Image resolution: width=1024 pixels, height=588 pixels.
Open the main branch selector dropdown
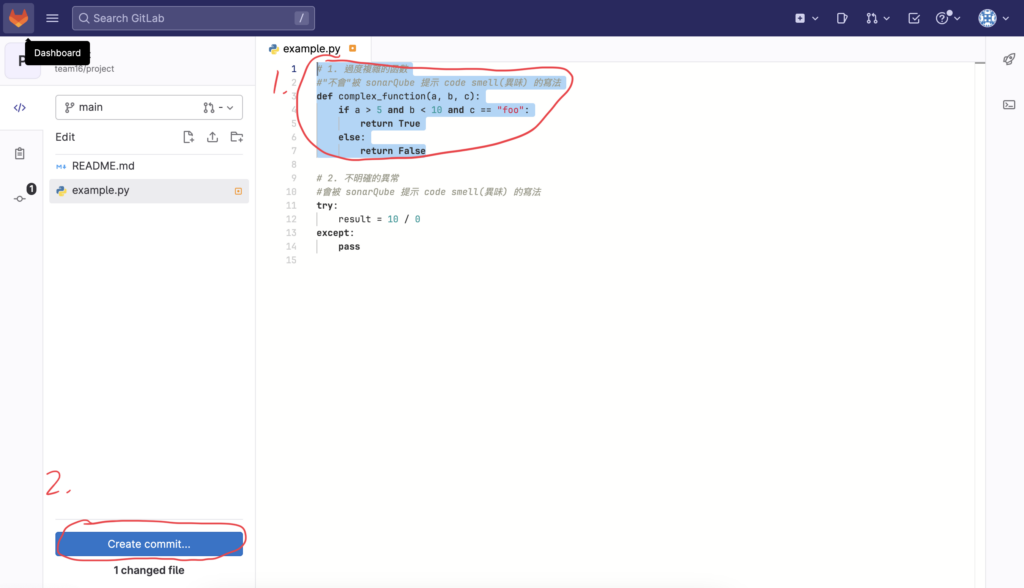coord(149,107)
